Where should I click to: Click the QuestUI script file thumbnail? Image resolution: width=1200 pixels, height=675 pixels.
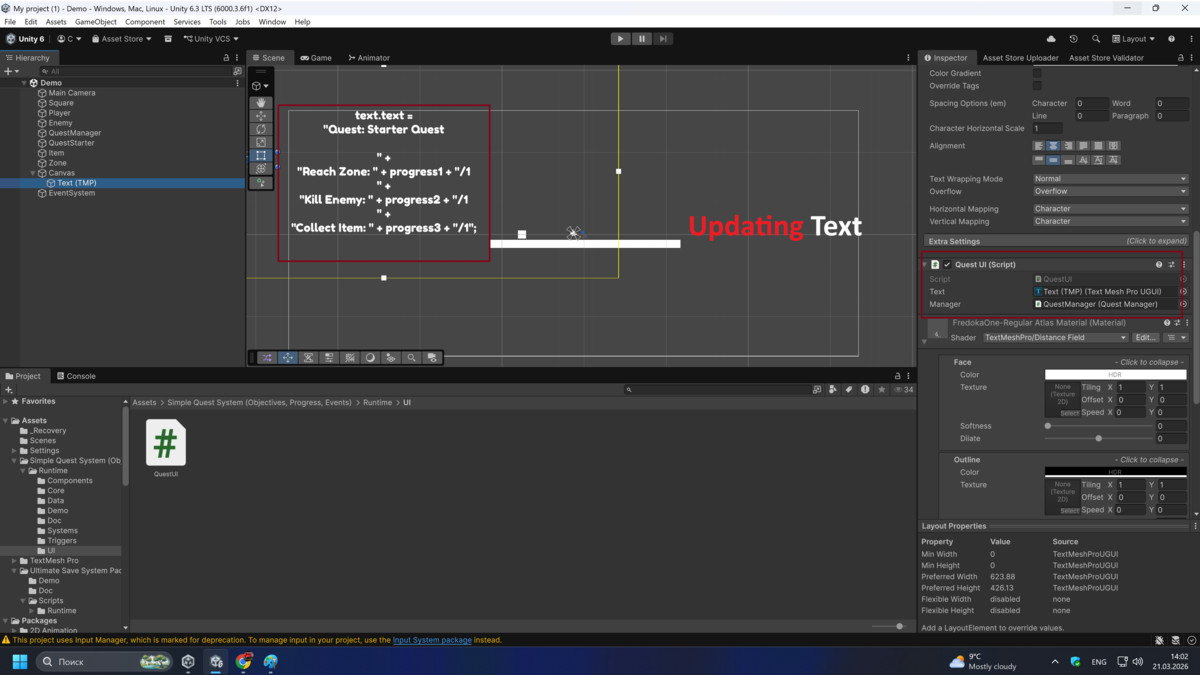[166, 443]
